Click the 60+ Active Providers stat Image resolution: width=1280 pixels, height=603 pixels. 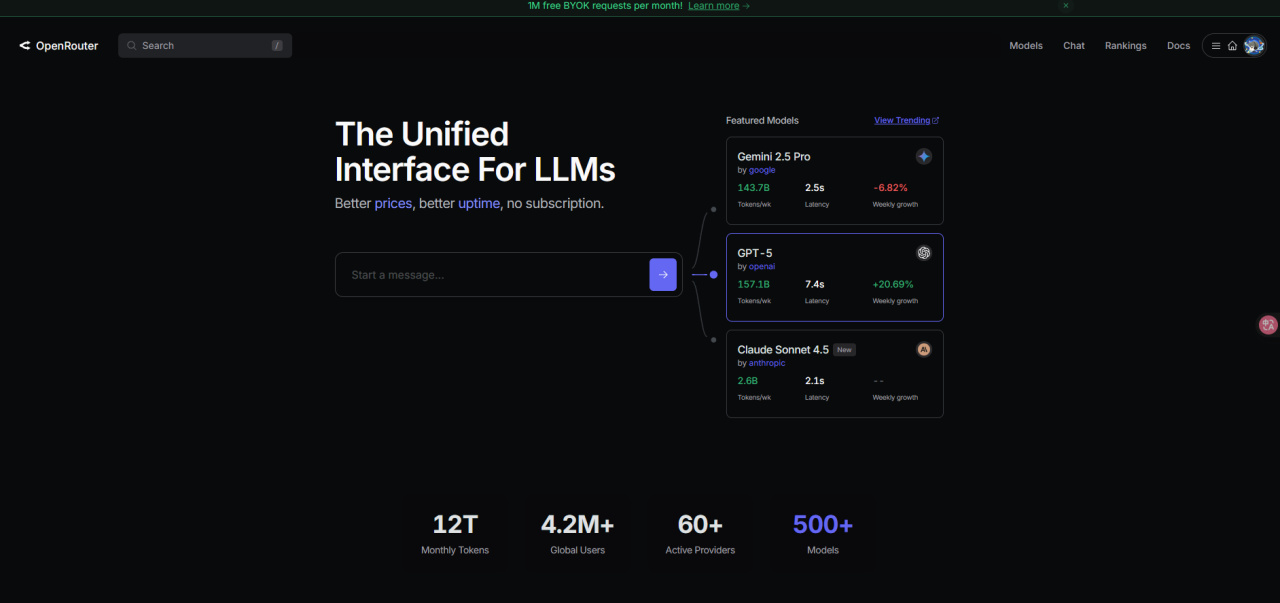click(700, 534)
